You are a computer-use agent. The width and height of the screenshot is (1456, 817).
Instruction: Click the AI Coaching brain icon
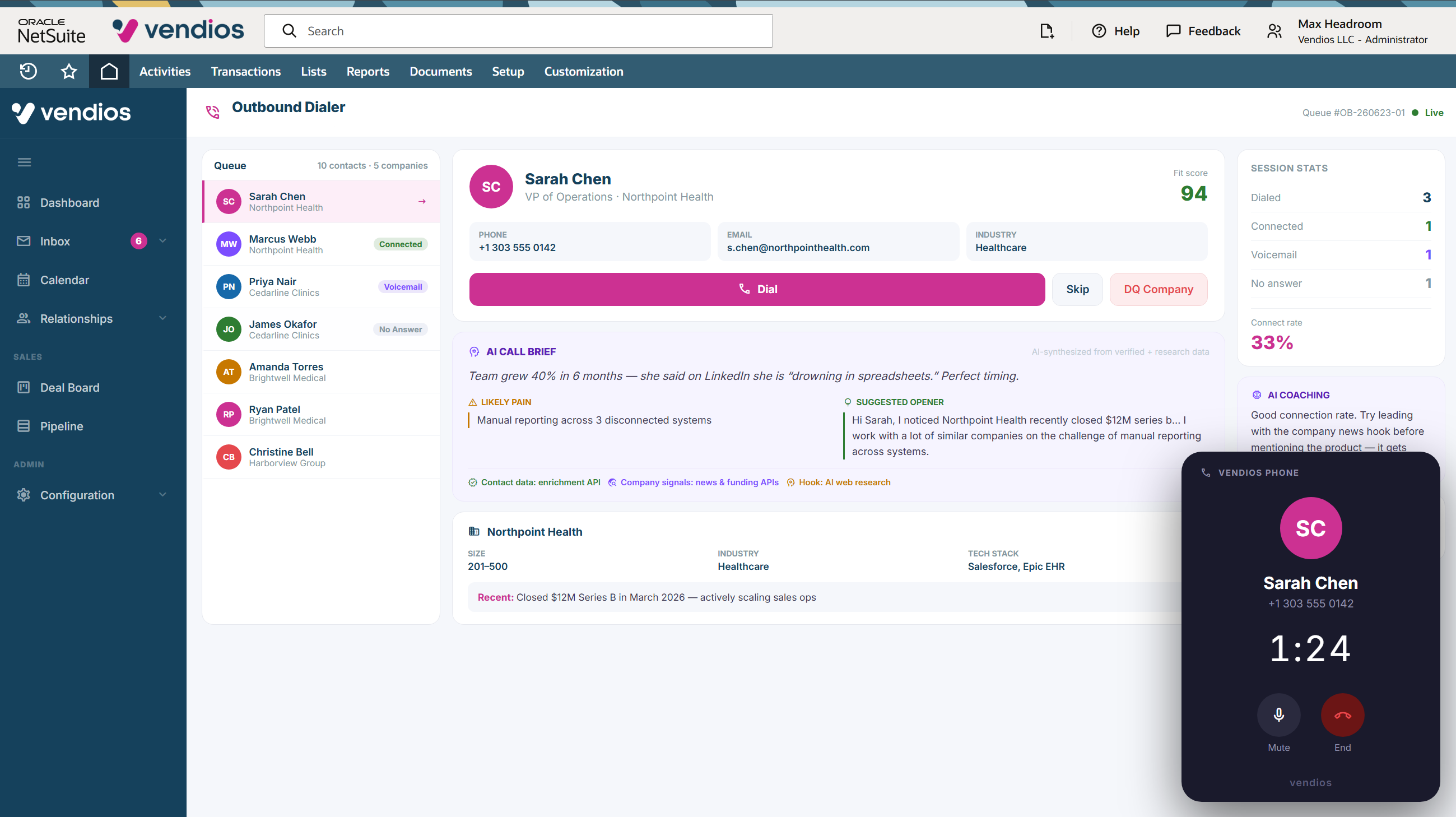(1257, 394)
